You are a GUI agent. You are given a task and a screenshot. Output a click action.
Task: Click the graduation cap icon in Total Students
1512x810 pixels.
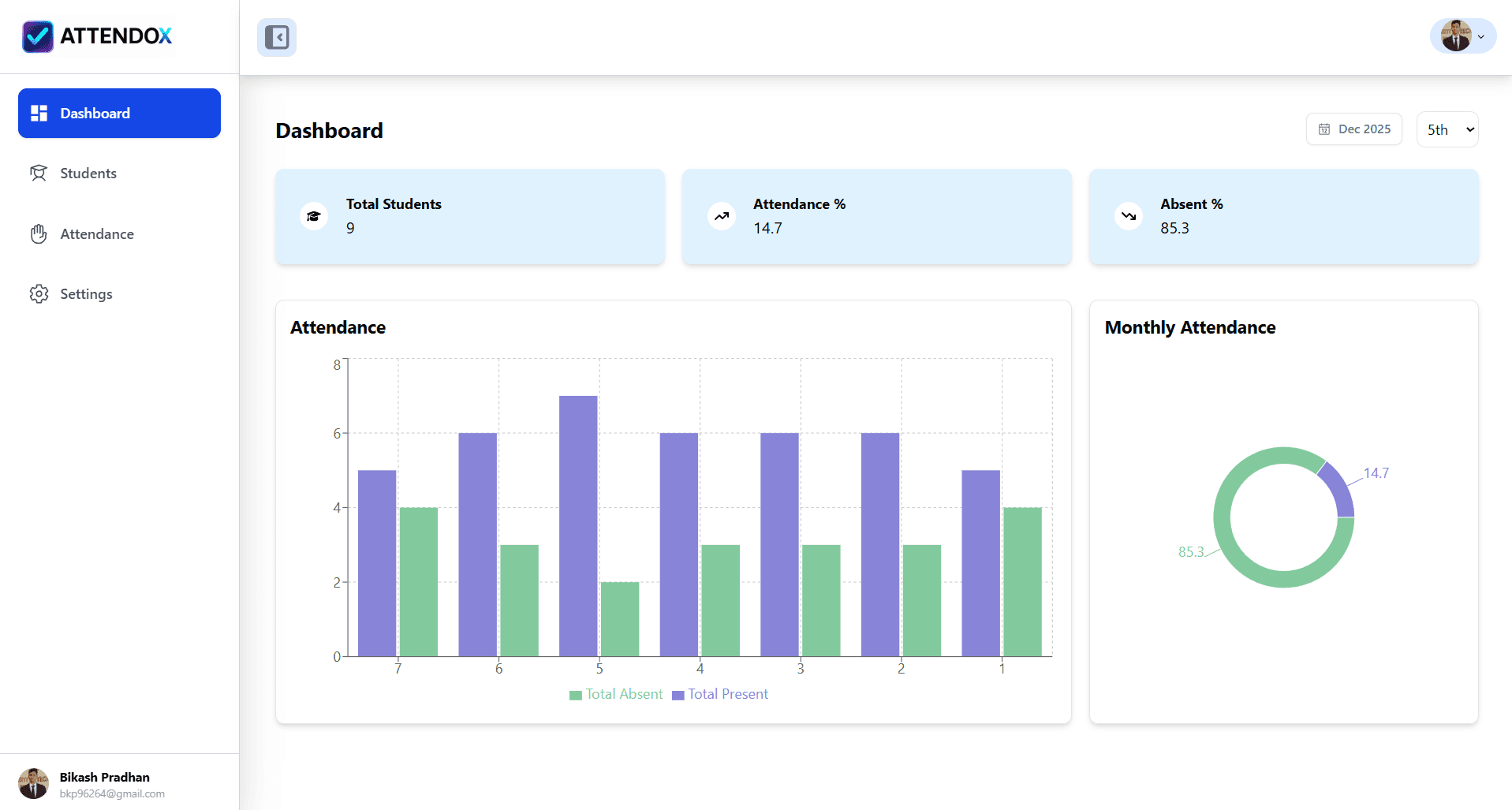(x=314, y=216)
